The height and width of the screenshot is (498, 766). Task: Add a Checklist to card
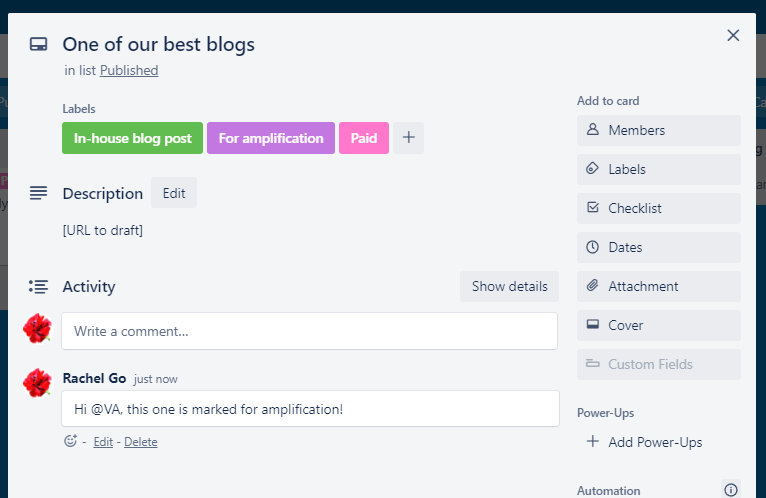click(x=659, y=209)
